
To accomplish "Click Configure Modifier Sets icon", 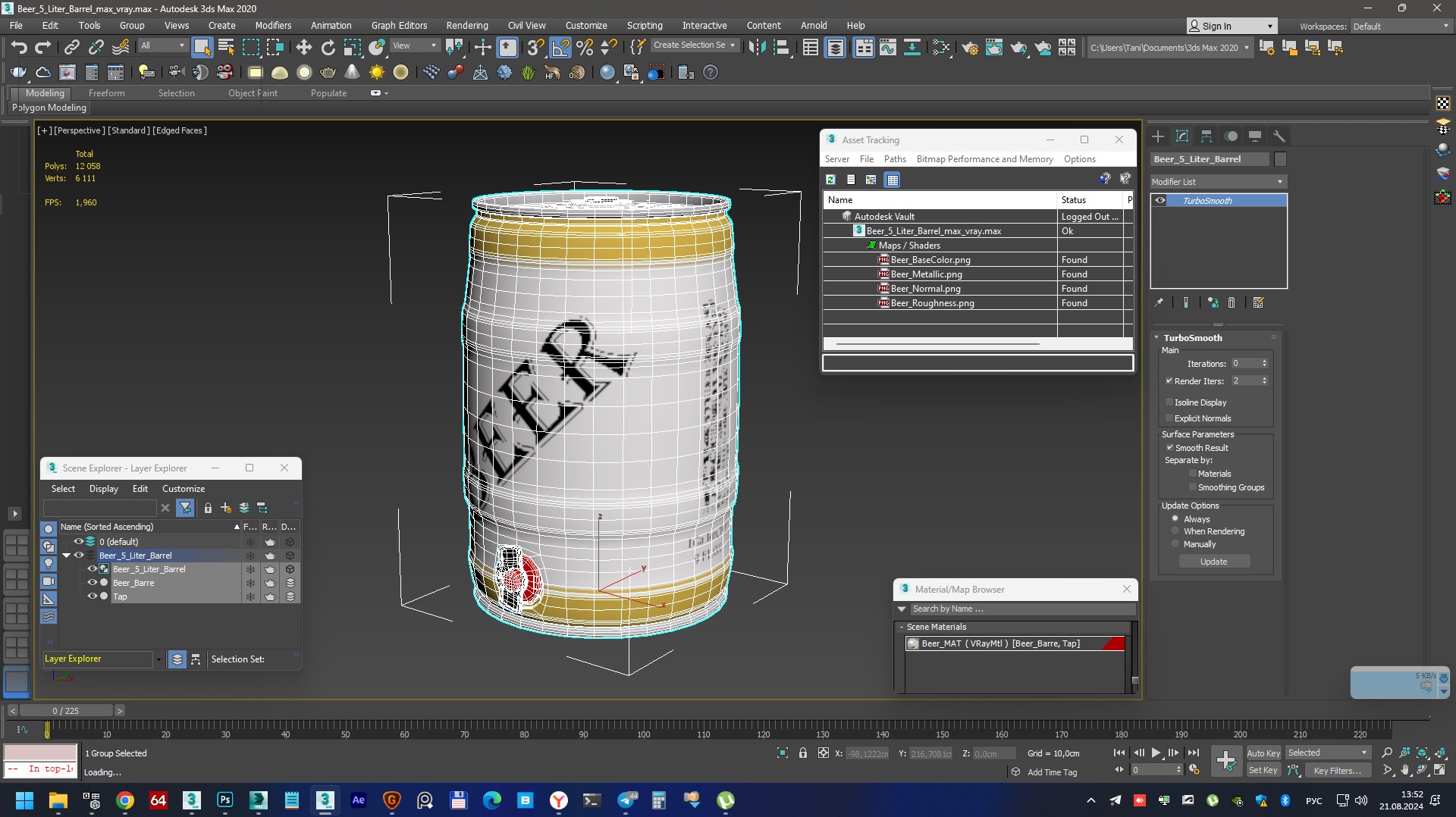I will 1259,302.
